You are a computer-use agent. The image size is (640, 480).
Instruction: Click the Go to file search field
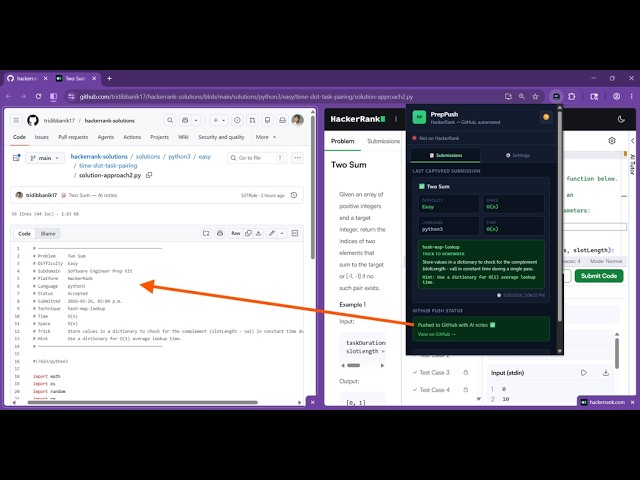pyautogui.click(x=257, y=158)
